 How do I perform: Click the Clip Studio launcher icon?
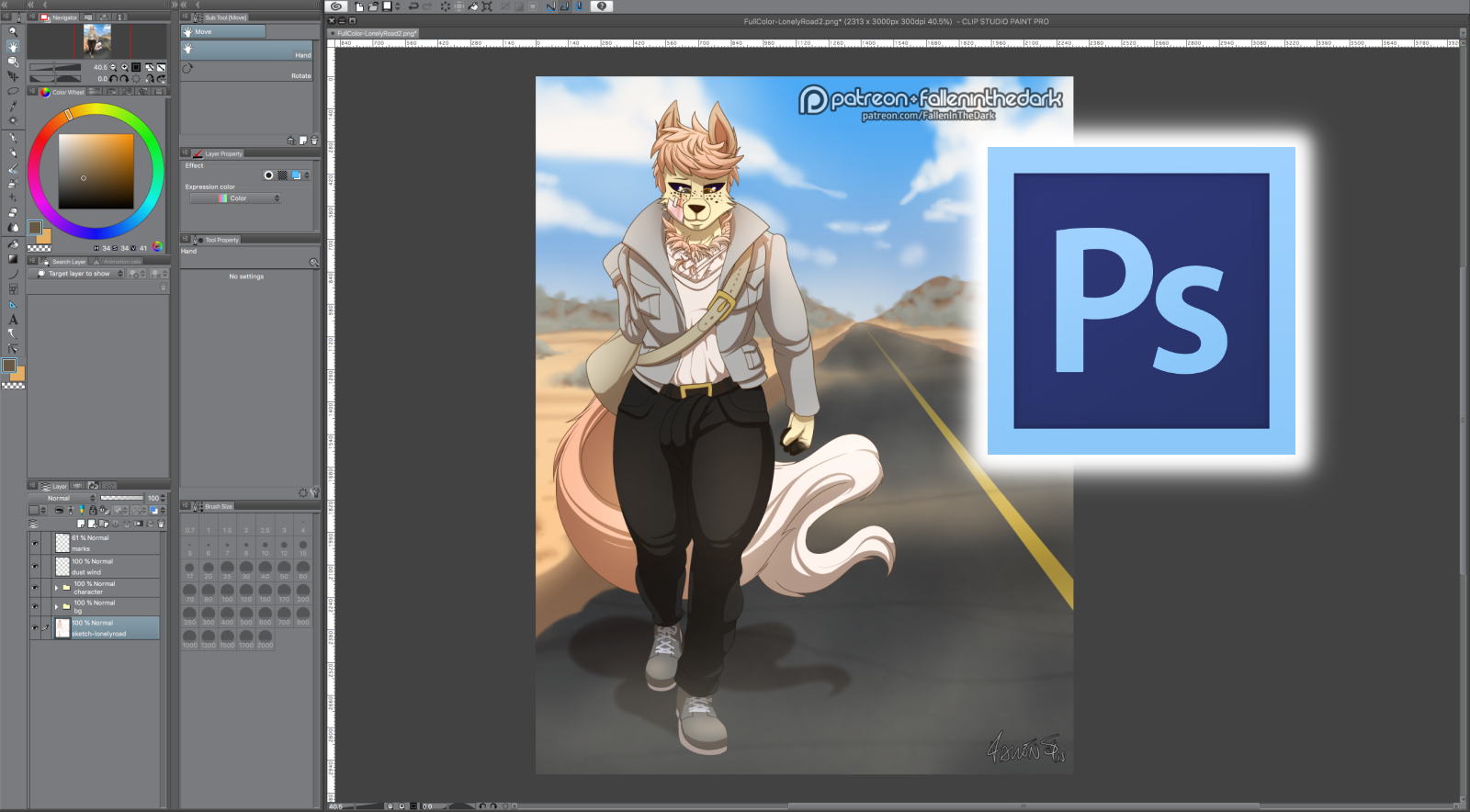336,6
